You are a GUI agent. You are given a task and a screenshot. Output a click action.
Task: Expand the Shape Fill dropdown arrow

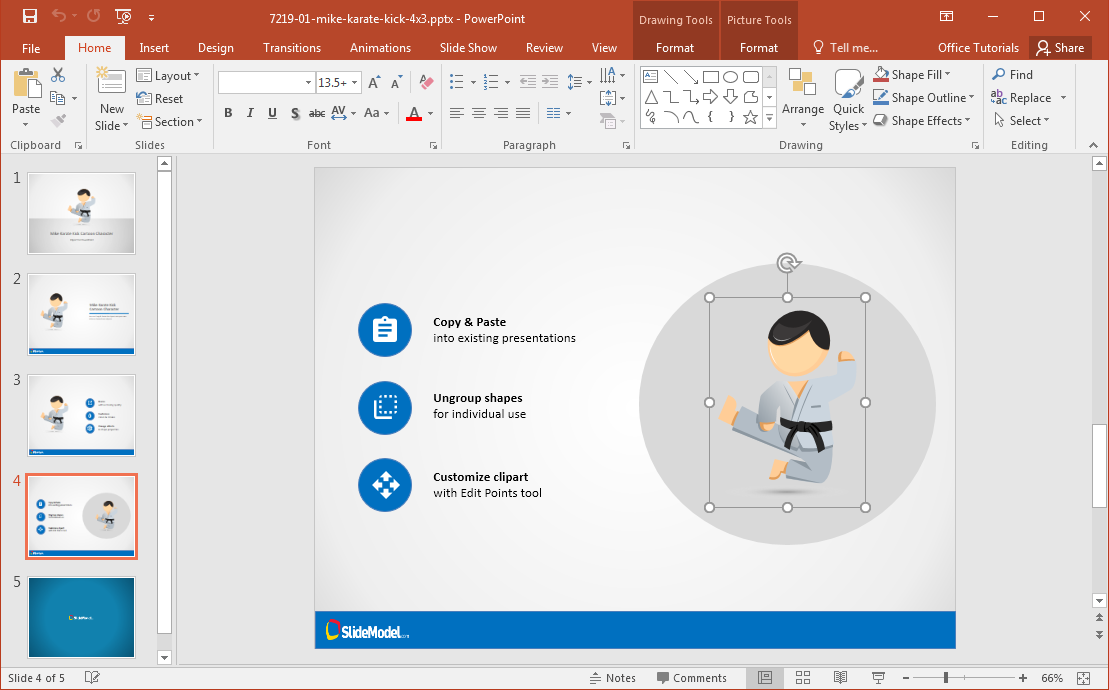tap(947, 75)
